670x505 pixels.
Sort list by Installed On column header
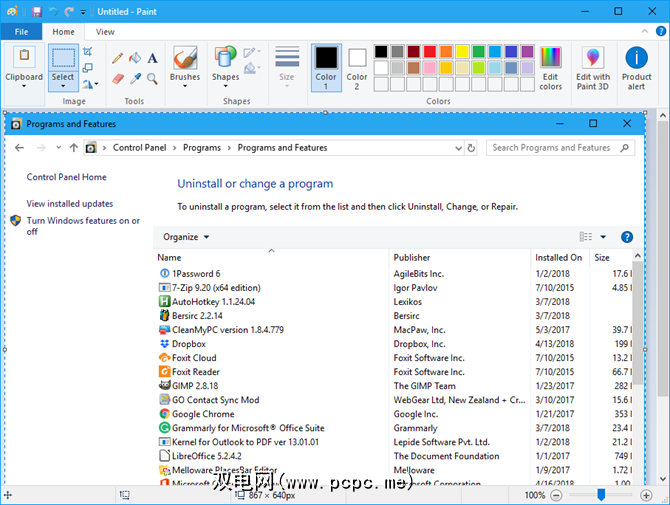[558, 258]
